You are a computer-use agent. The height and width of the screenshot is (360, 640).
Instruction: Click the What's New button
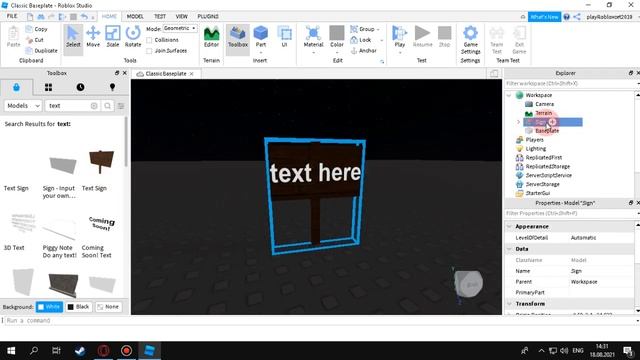point(544,17)
